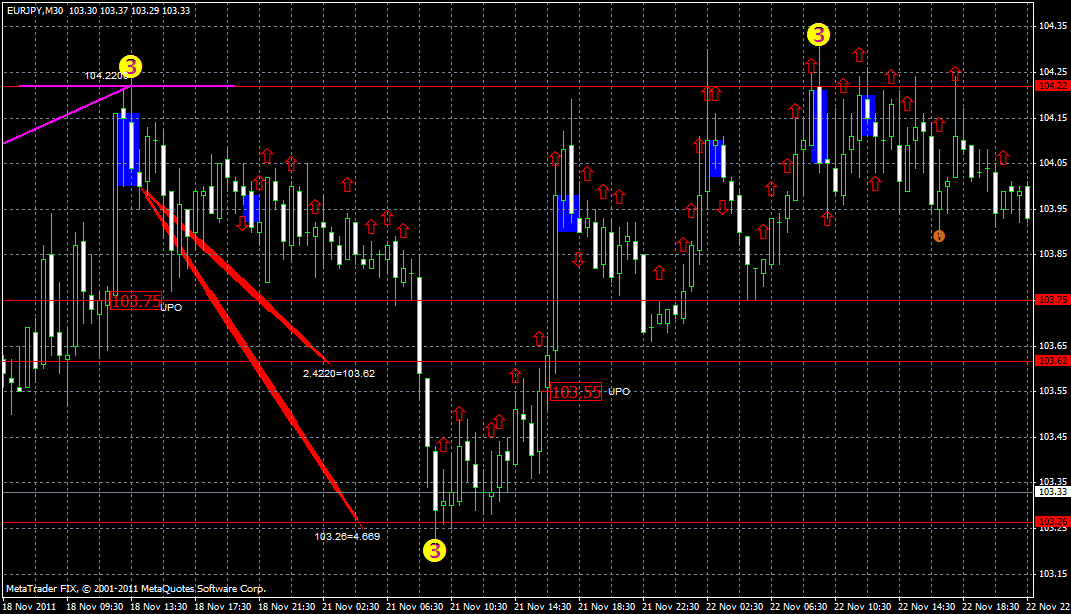Screen dimensions: 1071x614
Task: Click the "104.2200" label near the magenta trendline
Action: [x=108, y=74]
